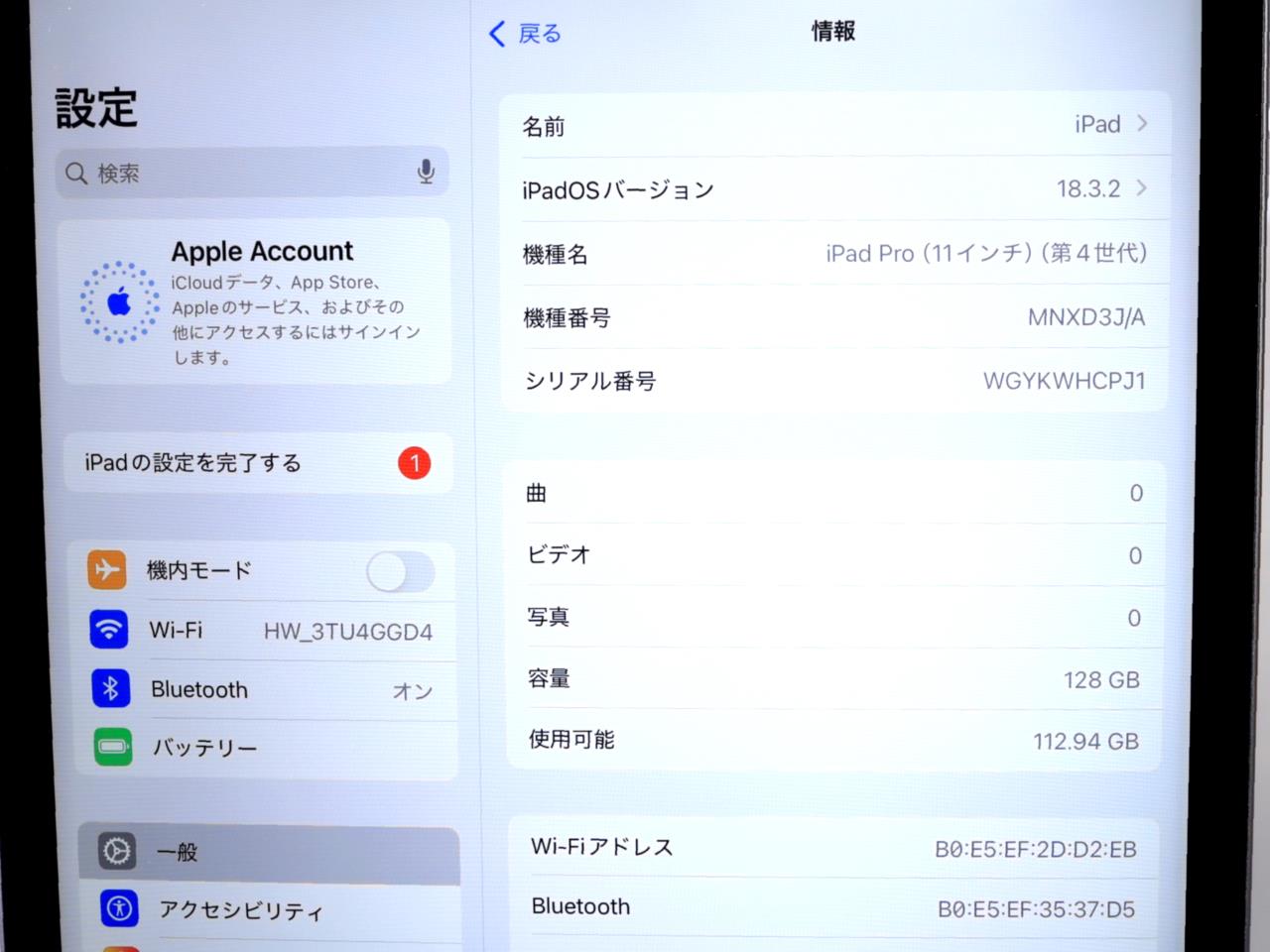Click the accessibility icon in sidebar

[x=120, y=908]
